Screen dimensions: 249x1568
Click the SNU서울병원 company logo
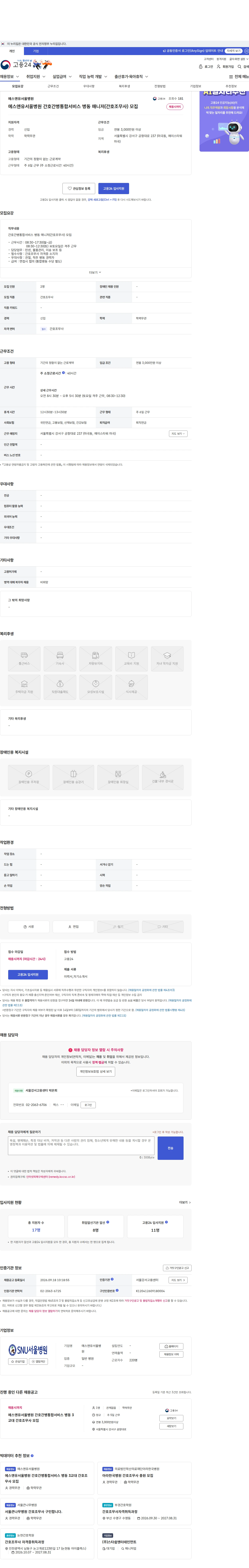[x=28, y=1350]
